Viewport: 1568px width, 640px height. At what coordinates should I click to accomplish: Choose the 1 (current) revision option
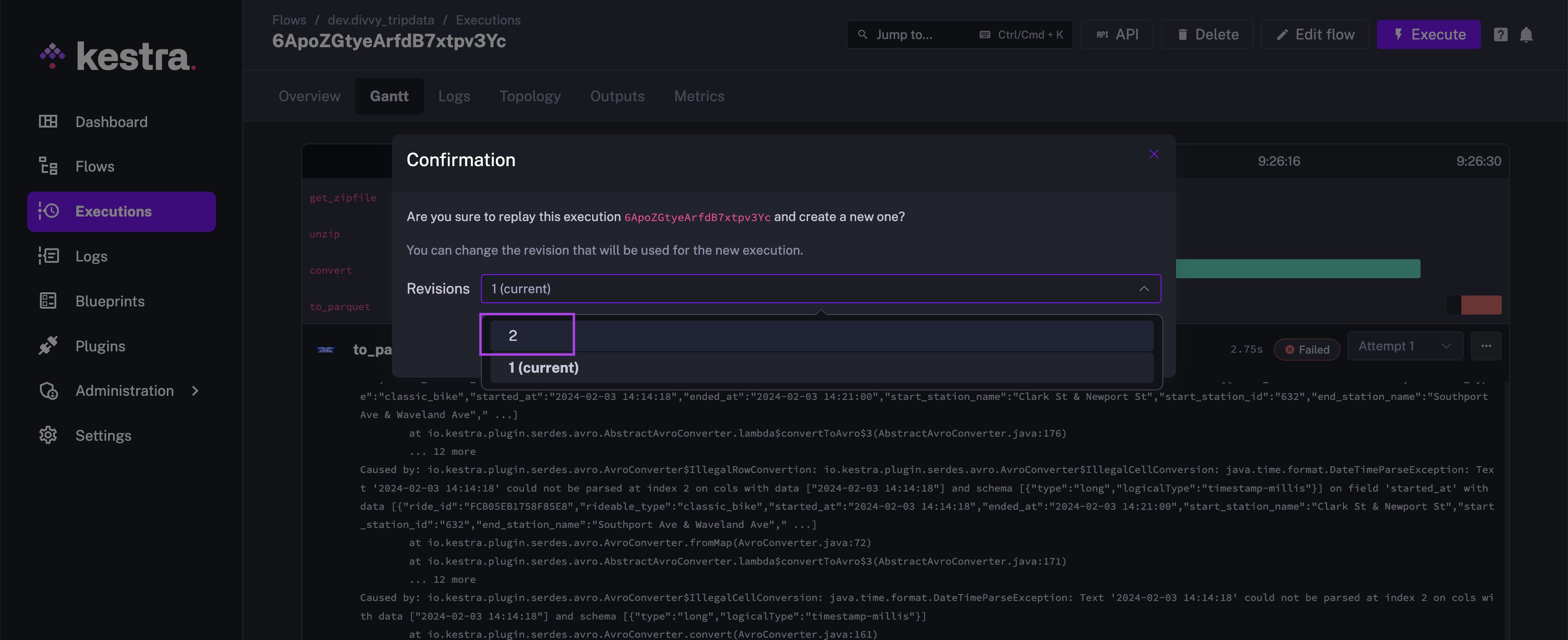pos(543,368)
